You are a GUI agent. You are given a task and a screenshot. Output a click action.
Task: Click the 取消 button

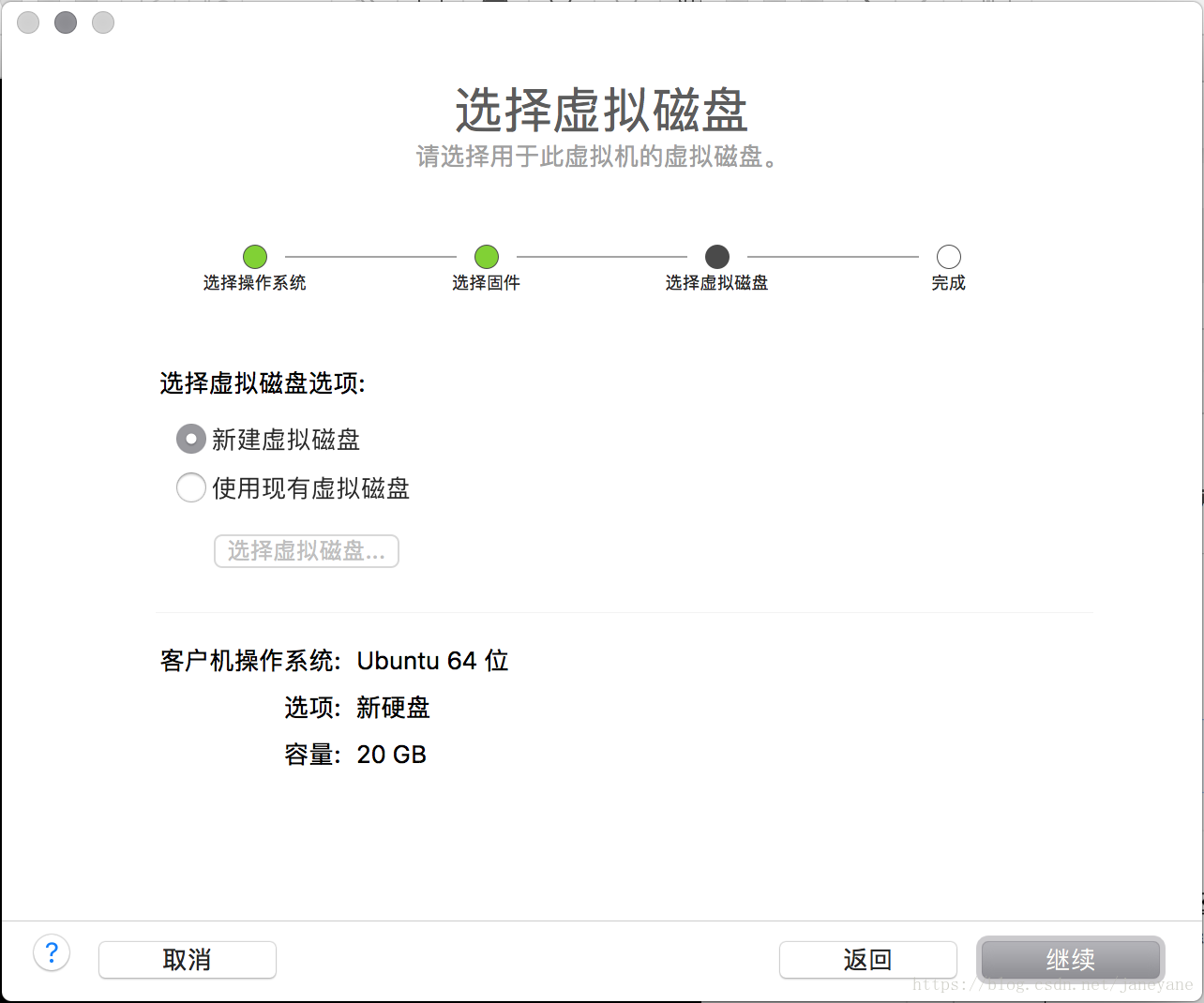[x=188, y=960]
